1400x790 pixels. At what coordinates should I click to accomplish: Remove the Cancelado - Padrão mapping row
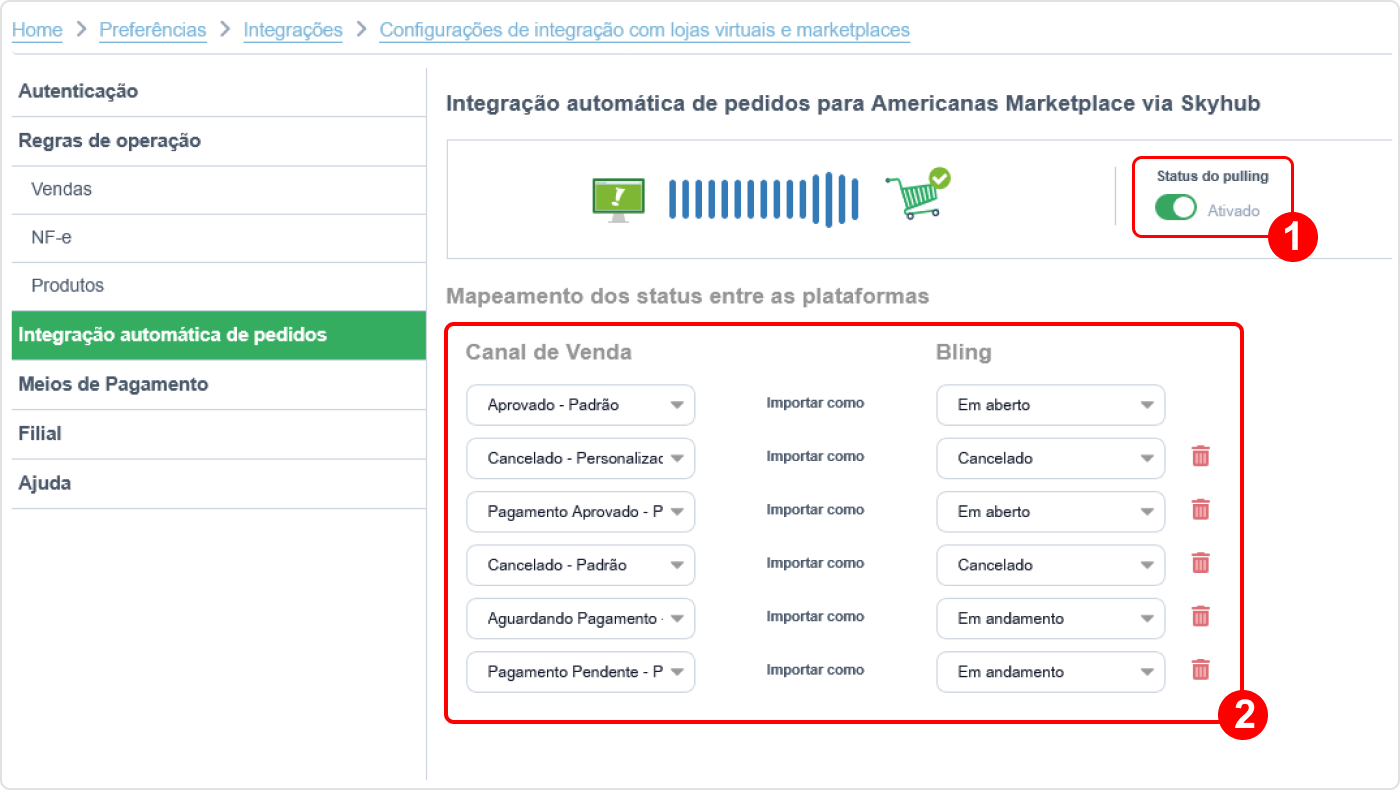(x=1201, y=563)
